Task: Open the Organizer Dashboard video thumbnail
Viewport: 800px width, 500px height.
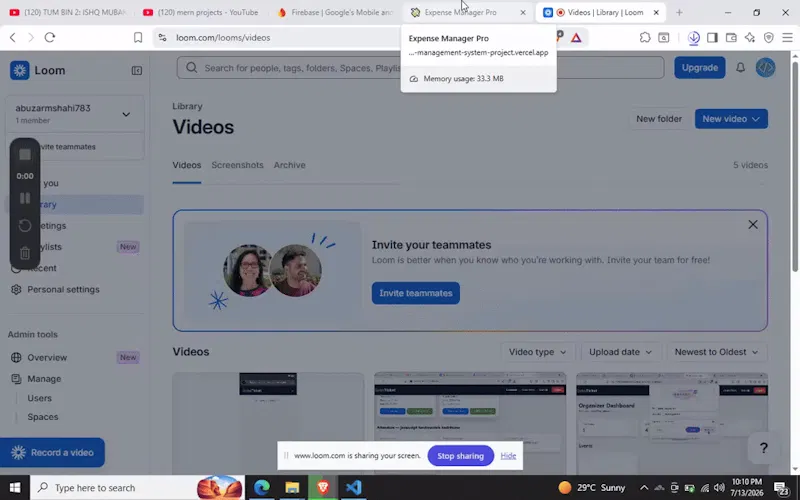Action: [x=672, y=423]
